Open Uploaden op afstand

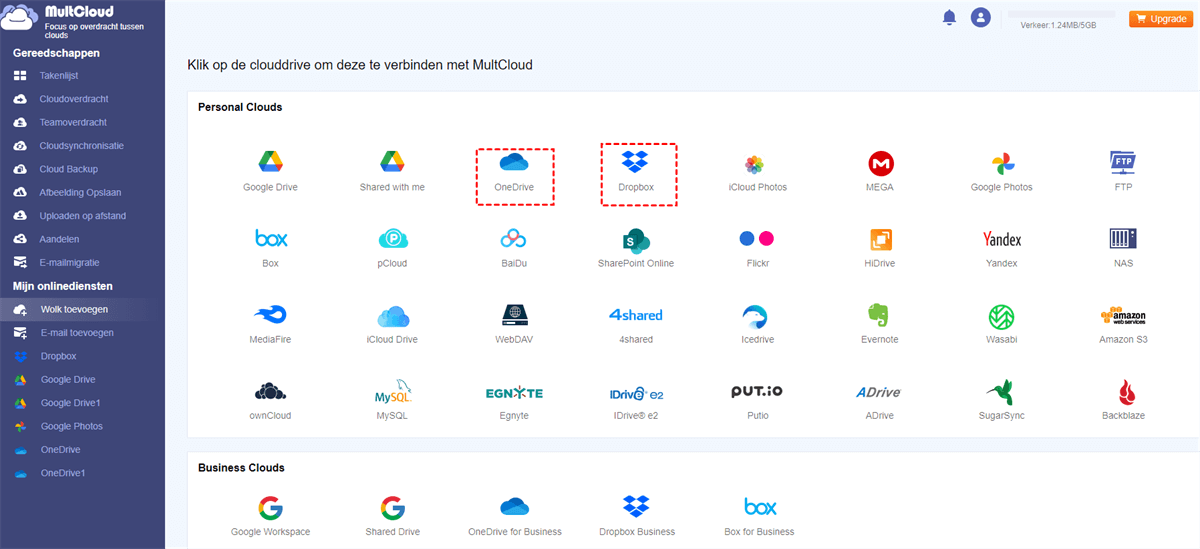click(82, 216)
